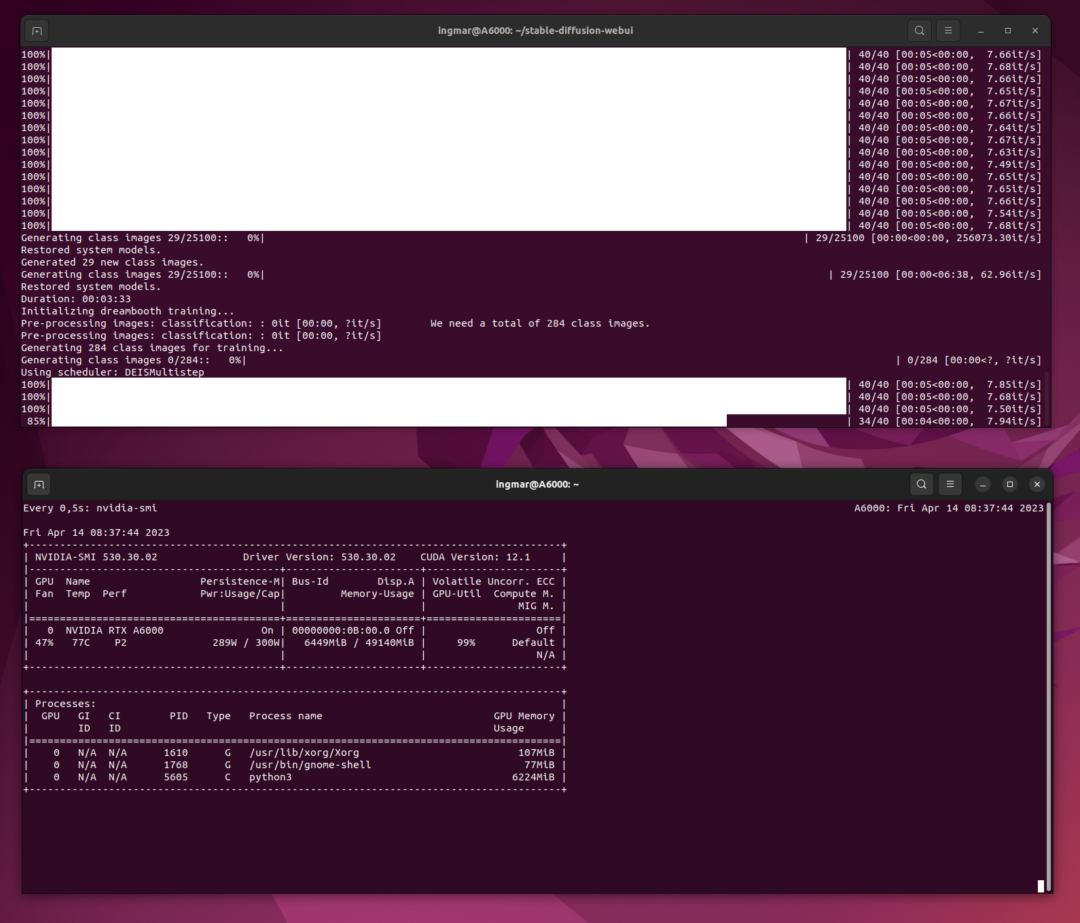Open search in the stable-diffusion-webui terminal
1080x923 pixels.
pyautogui.click(x=919, y=31)
